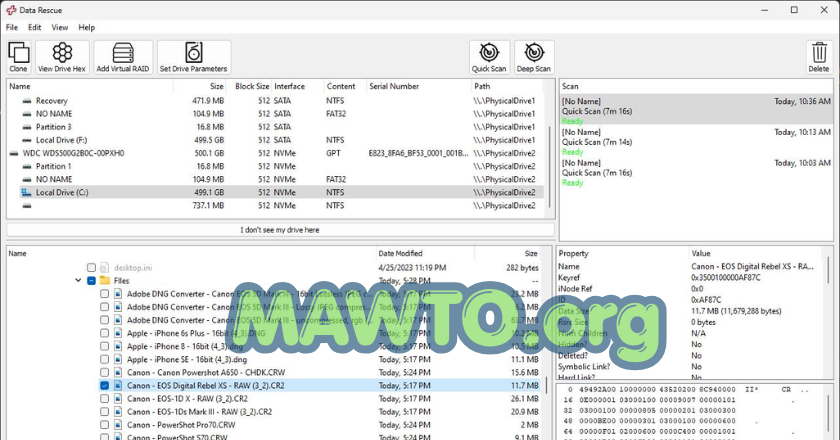Check Adobe DNG Converter 16bit lossless file
Viewport: 840px width, 440px height.
[x=104, y=294]
